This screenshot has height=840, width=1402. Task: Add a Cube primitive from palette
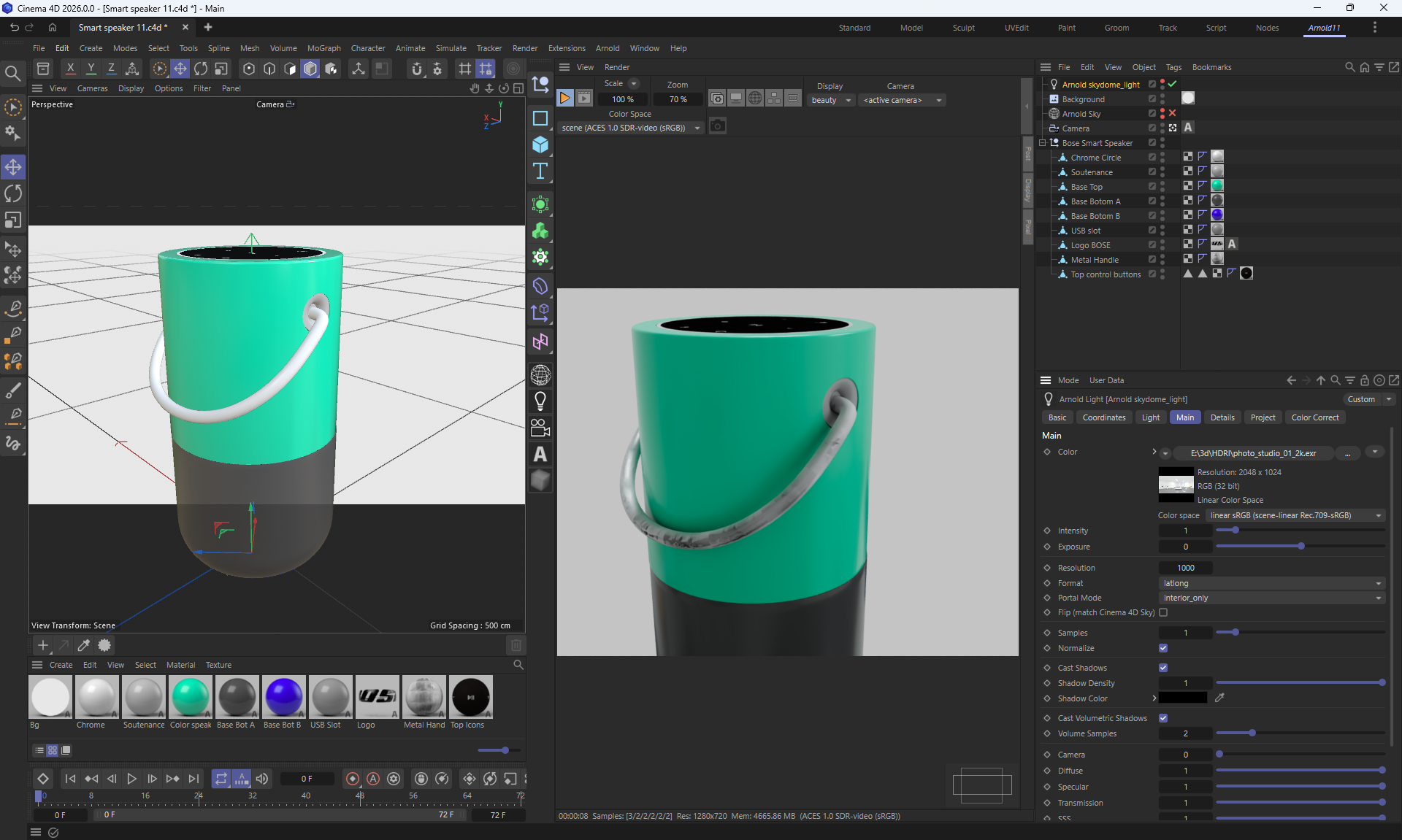point(540,145)
